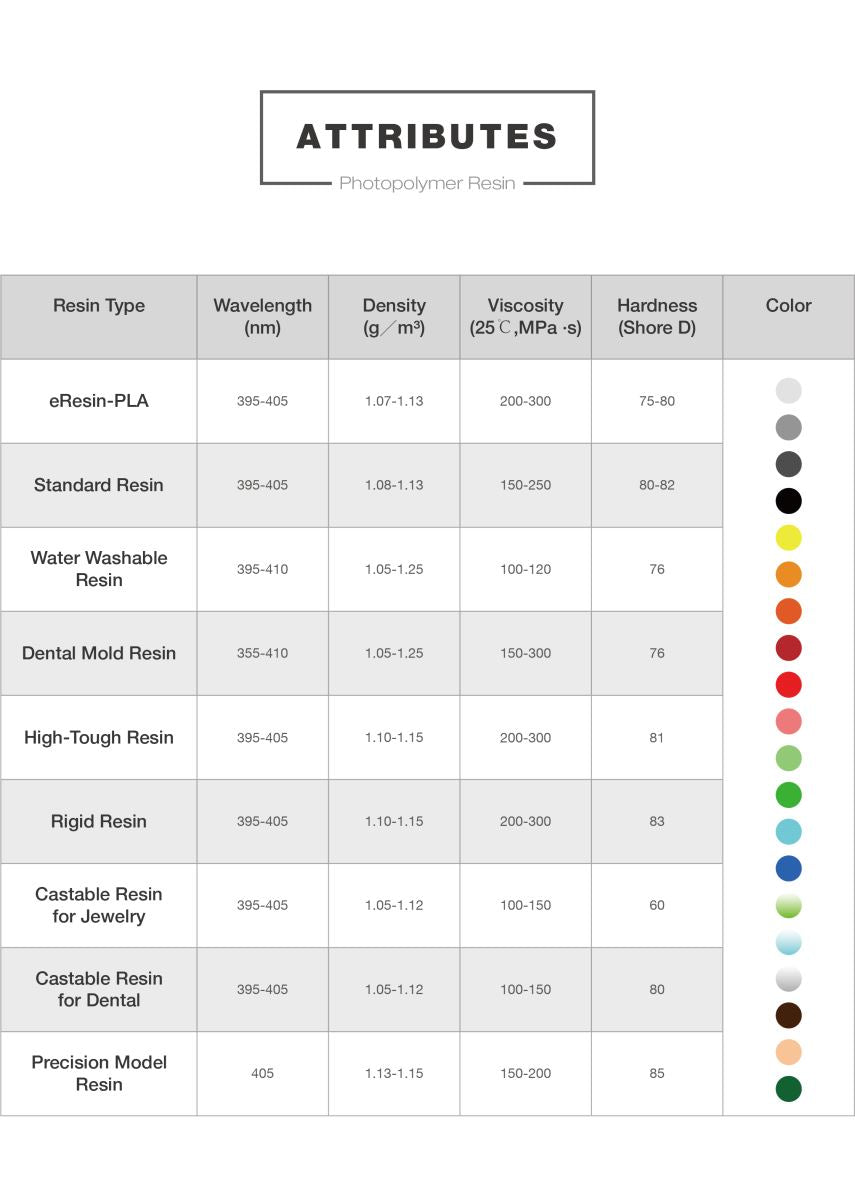Pick the peach skin-tone color circle
Viewport: 855px width, 1200px height.
pos(788,1052)
